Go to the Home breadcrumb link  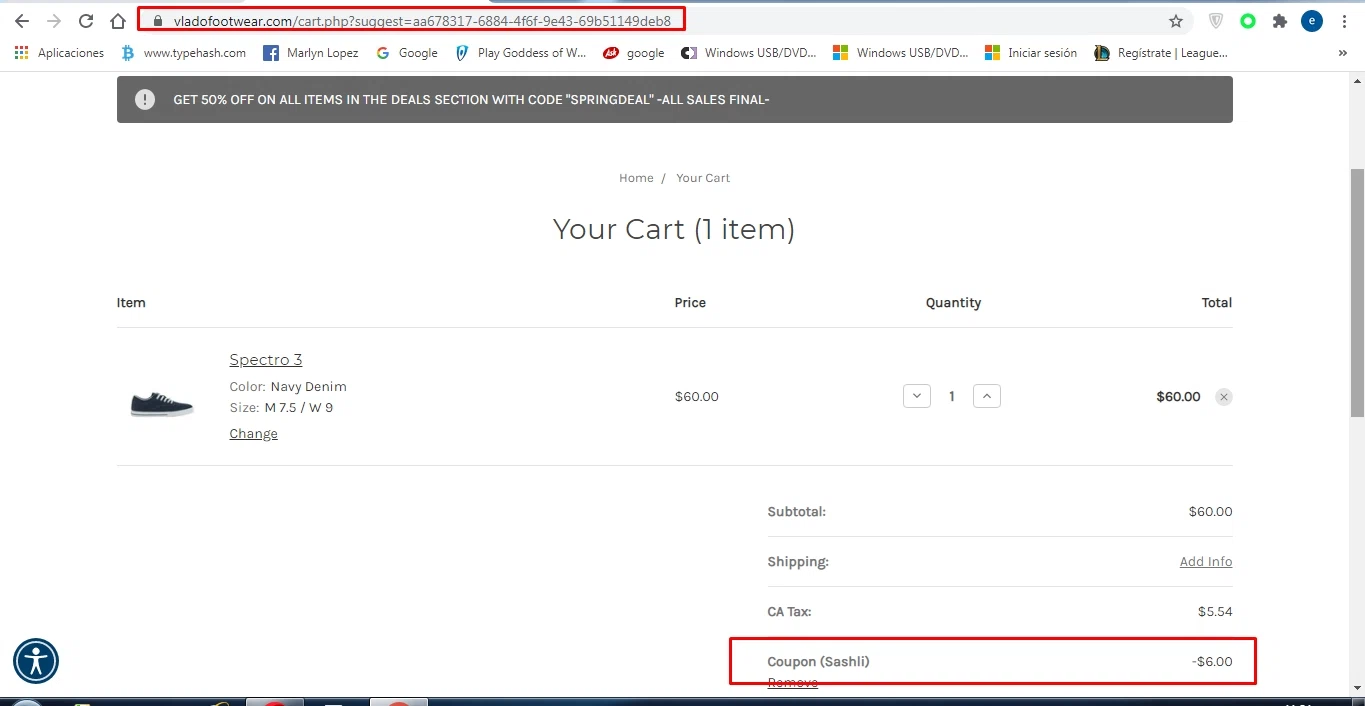pyautogui.click(x=636, y=178)
